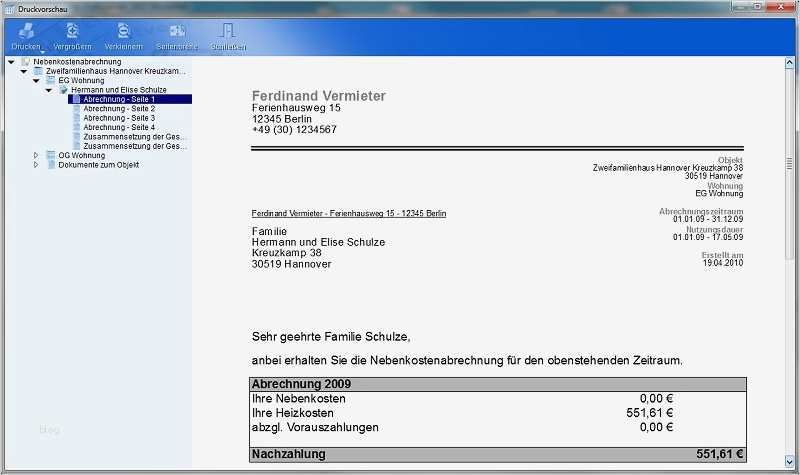
Task: Click the Drucken printer icon
Action: pos(27,31)
